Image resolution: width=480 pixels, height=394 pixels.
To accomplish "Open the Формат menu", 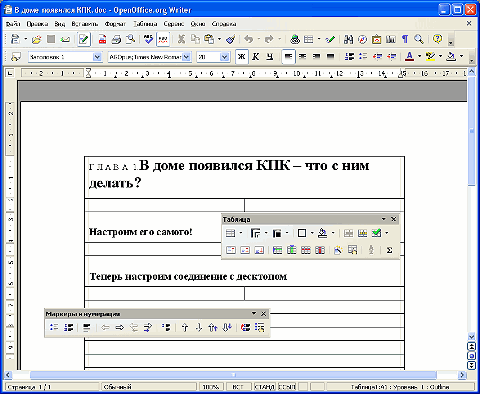I will point(115,24).
